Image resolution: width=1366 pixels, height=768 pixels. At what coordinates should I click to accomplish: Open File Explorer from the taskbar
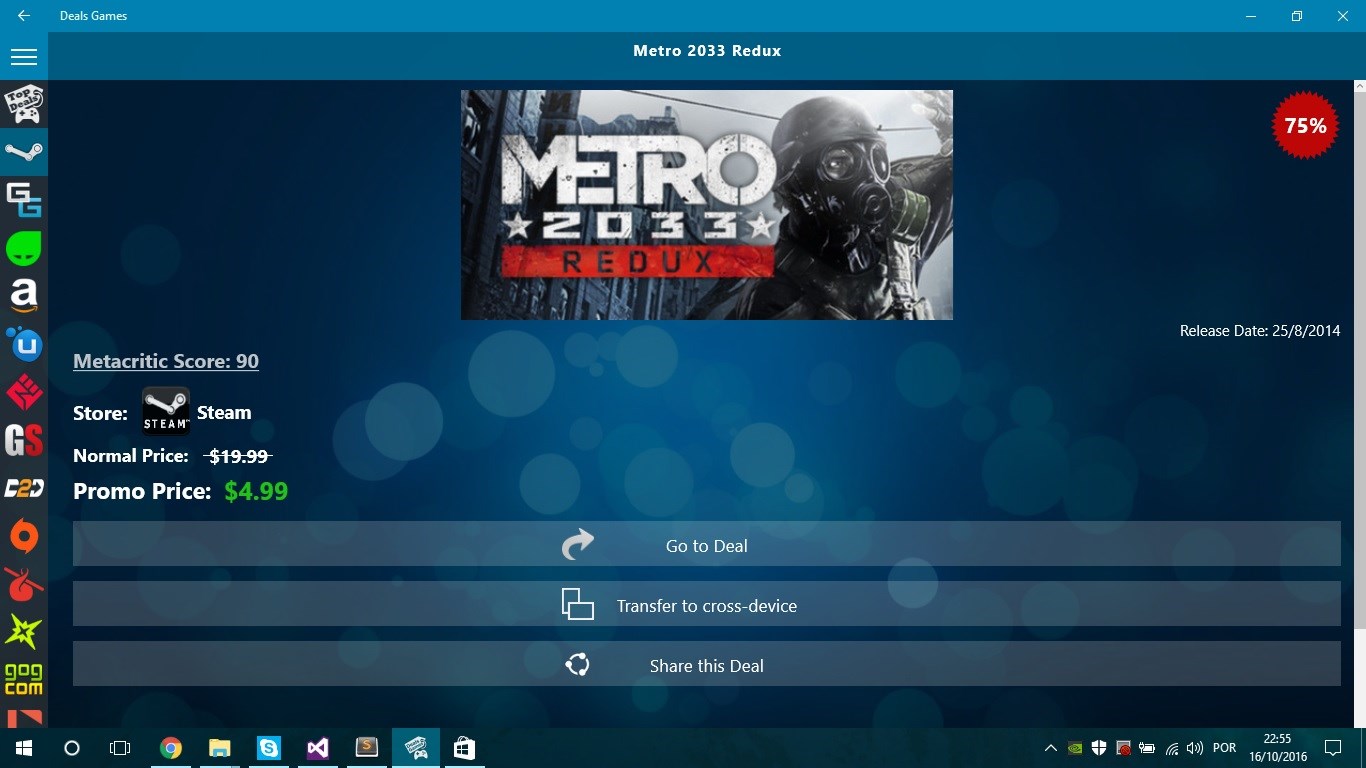tap(219, 748)
